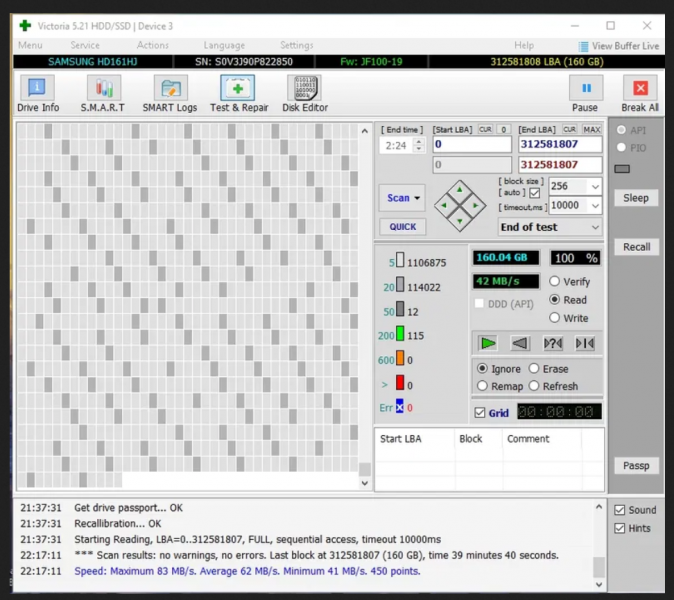
Task: Open the Language menu
Action: click(x=223, y=45)
